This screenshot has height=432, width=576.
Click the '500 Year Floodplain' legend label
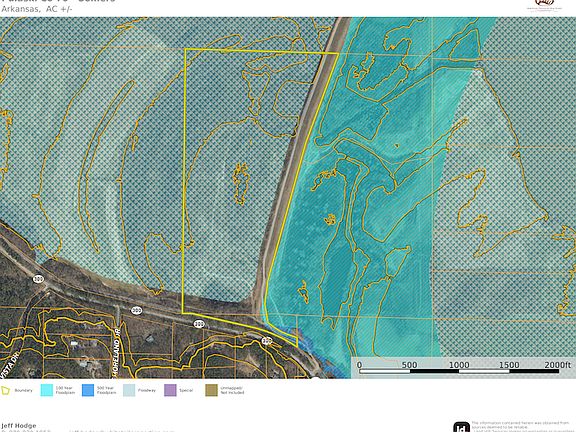pyautogui.click(x=107, y=390)
